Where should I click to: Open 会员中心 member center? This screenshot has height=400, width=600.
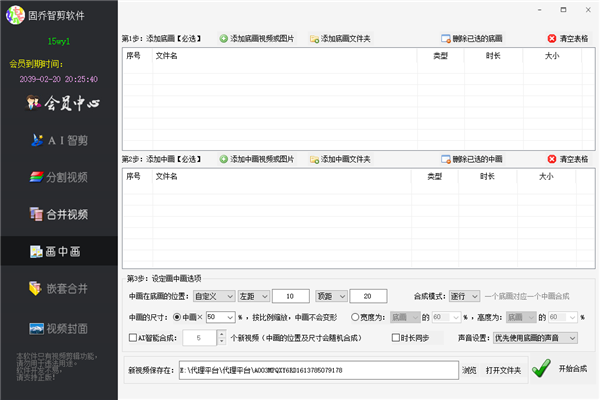(62, 103)
